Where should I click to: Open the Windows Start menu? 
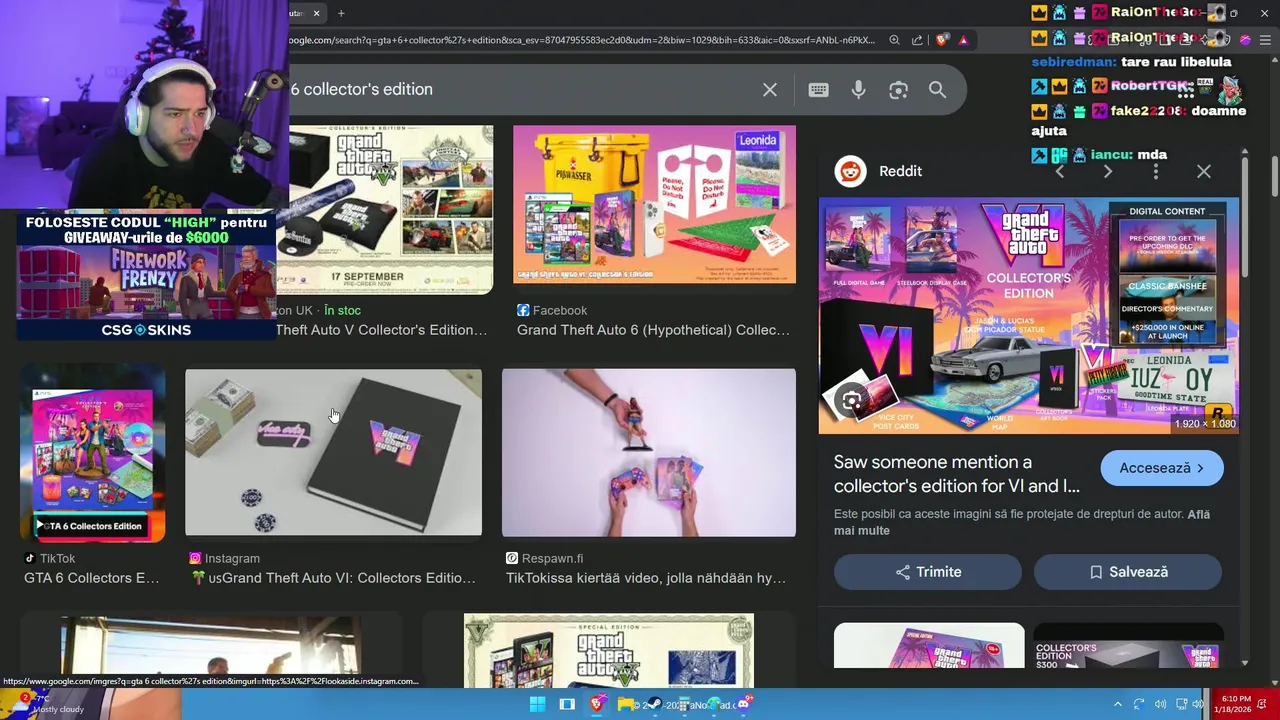(537, 704)
